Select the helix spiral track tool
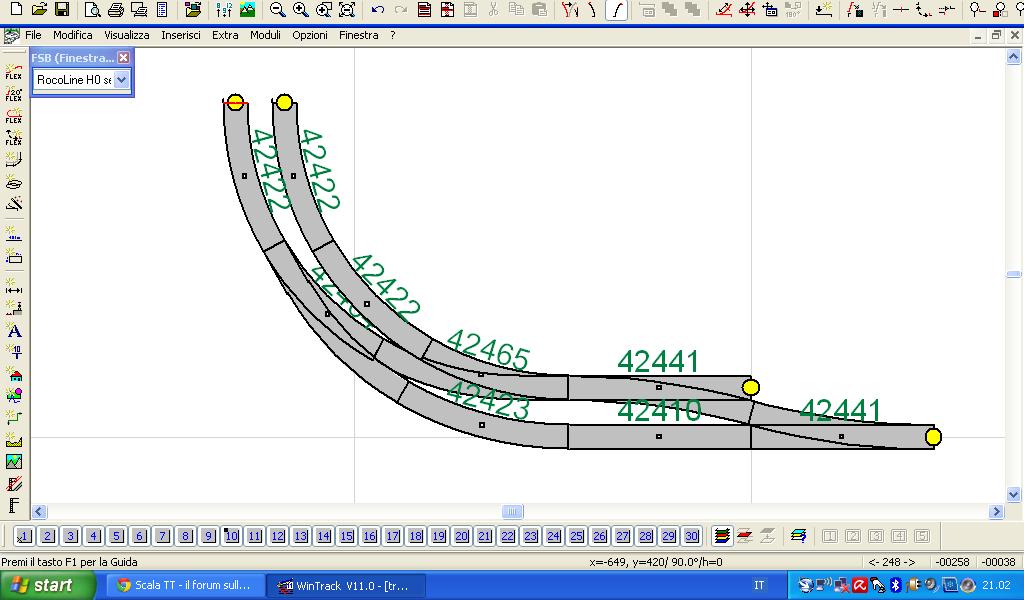Screen dimensions: 1024x600 pos(14,182)
